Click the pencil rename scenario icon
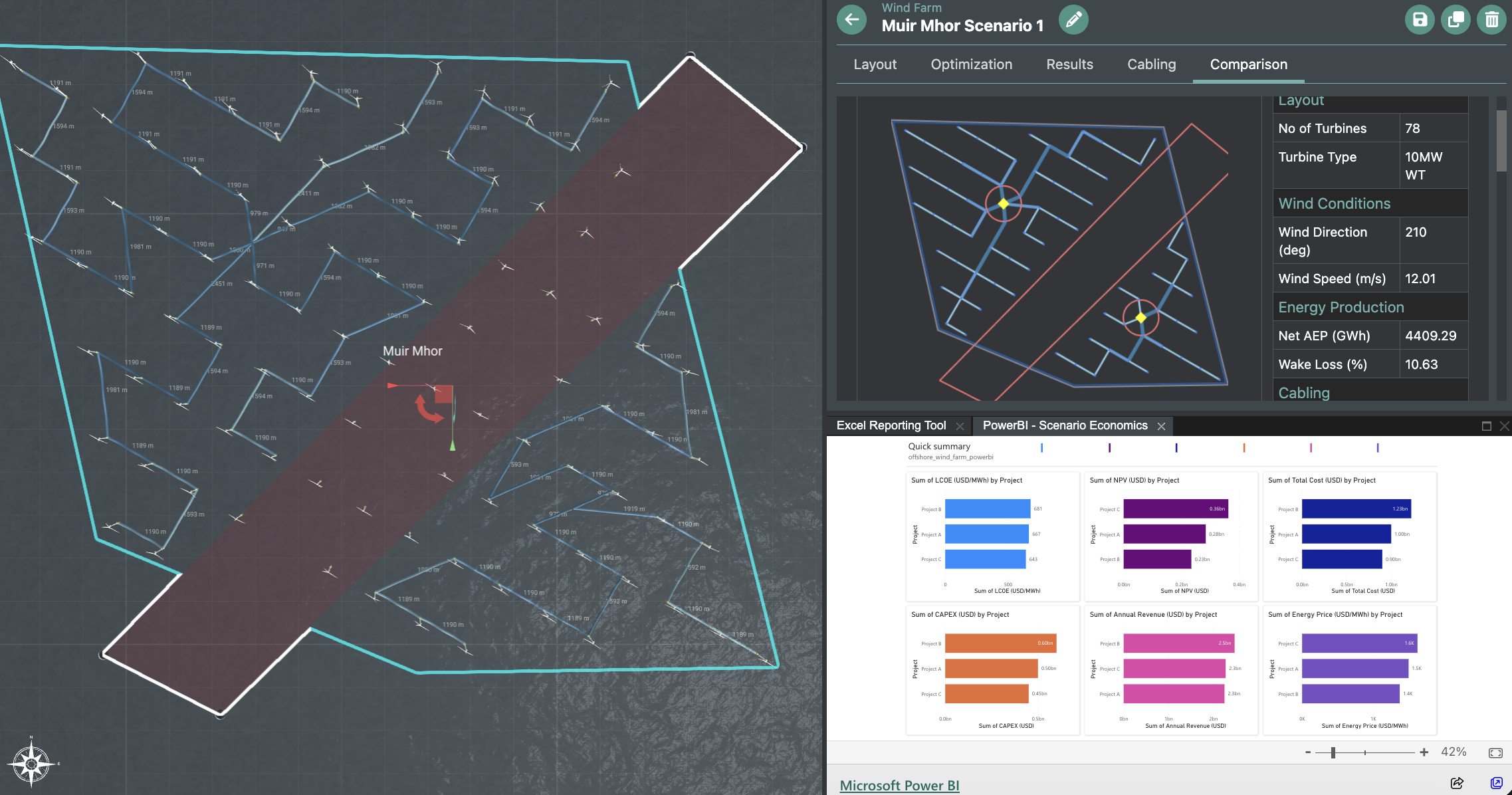Screen dimensions: 1512x795 pyautogui.click(x=1073, y=19)
